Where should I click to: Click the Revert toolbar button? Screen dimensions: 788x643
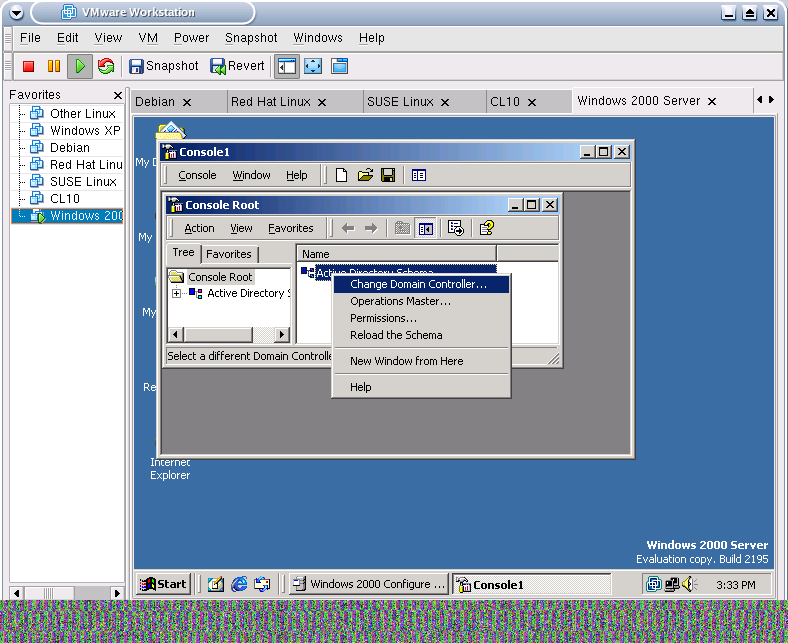(x=237, y=66)
